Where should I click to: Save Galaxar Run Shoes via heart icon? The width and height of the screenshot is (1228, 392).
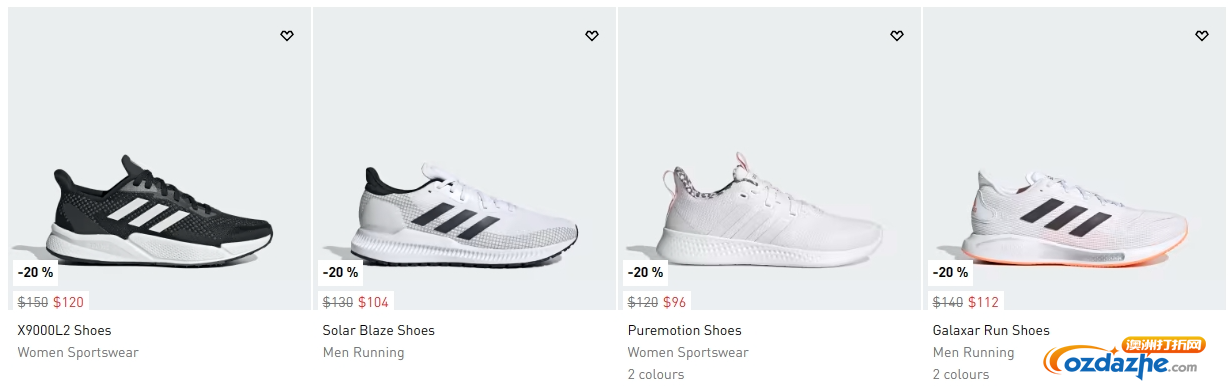tap(1202, 36)
